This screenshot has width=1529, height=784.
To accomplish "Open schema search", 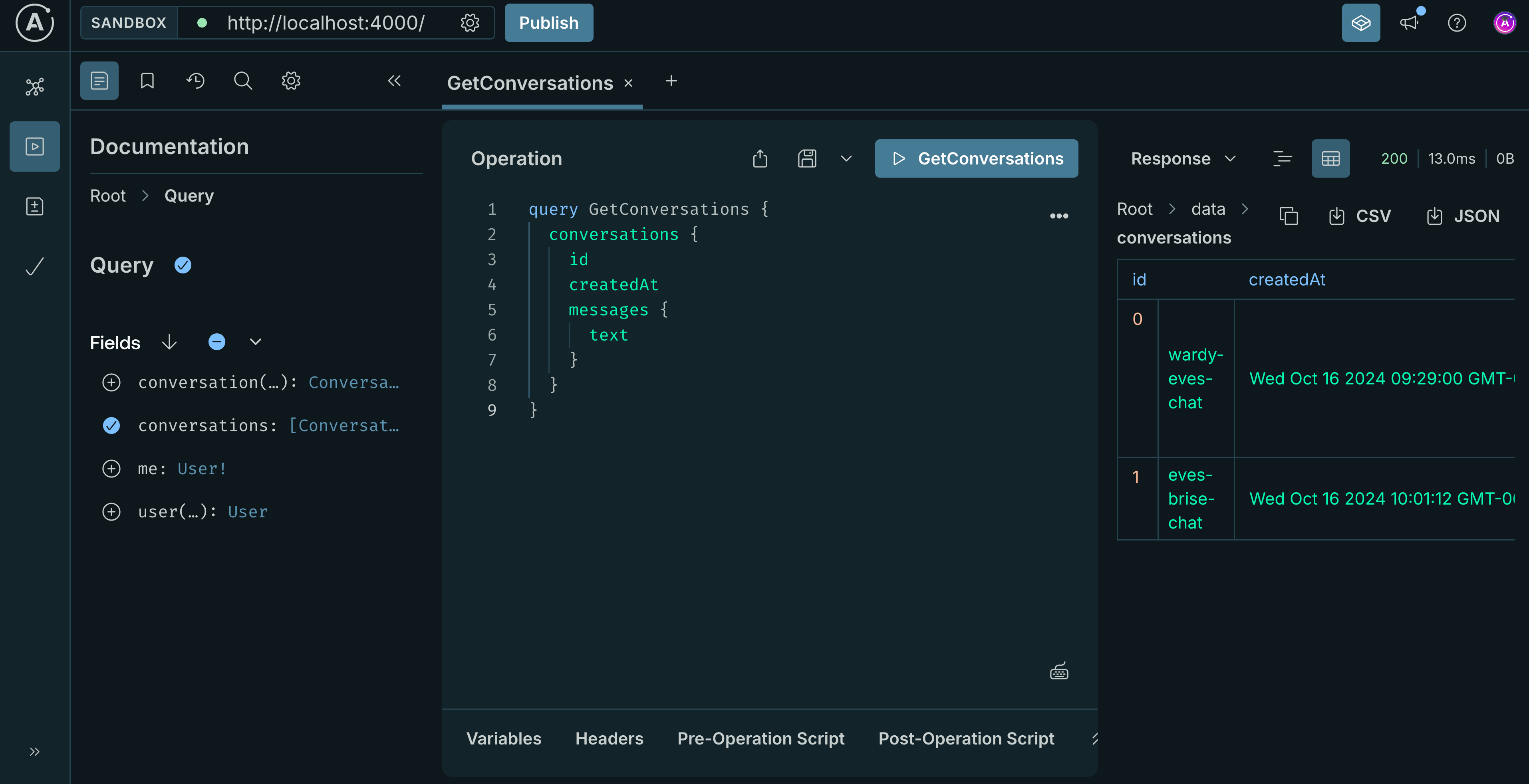I will tap(242, 81).
